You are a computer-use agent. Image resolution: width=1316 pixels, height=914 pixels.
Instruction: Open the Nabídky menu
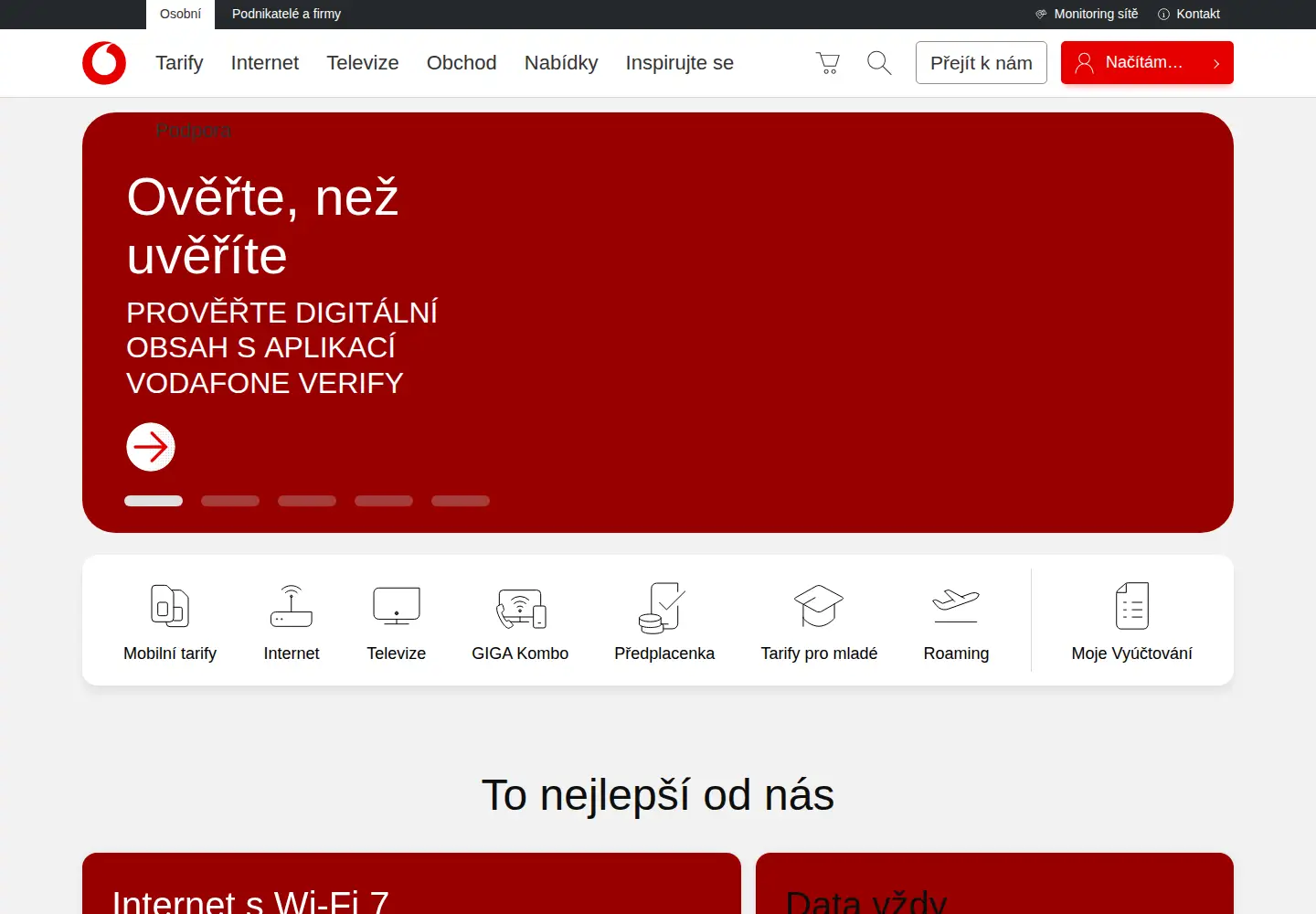coord(561,63)
